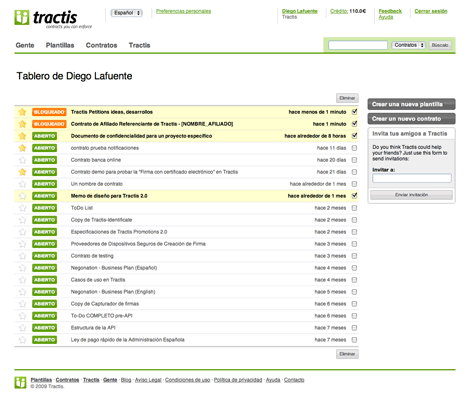Viewport: 470px width, 415px height.
Task: Star the ToDo List contract
Action: click(x=22, y=208)
